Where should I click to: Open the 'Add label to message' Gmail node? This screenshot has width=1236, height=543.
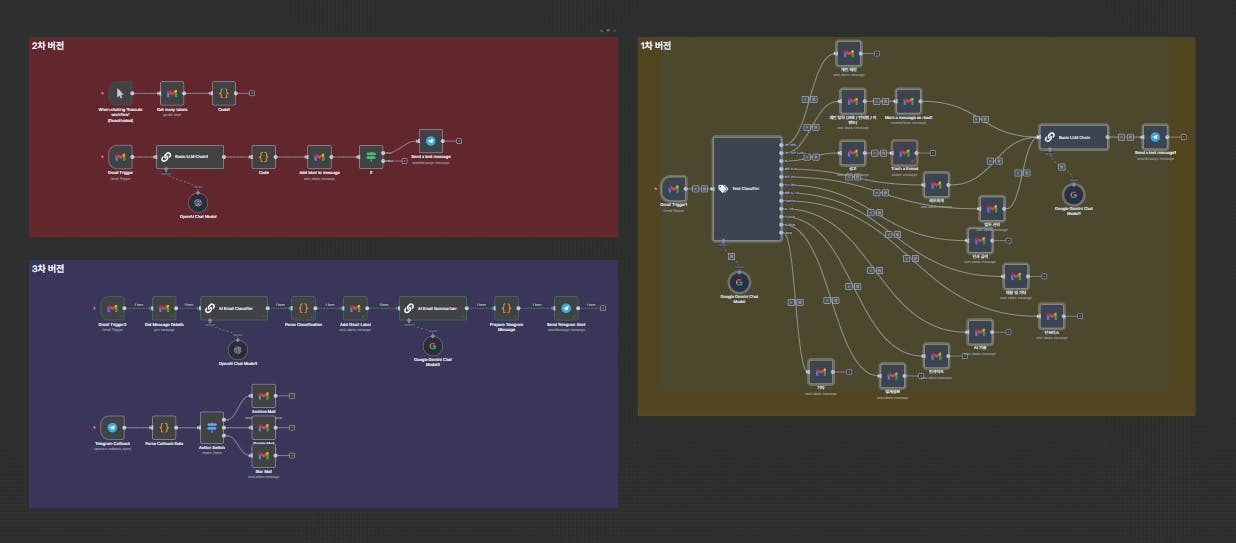(x=319, y=157)
